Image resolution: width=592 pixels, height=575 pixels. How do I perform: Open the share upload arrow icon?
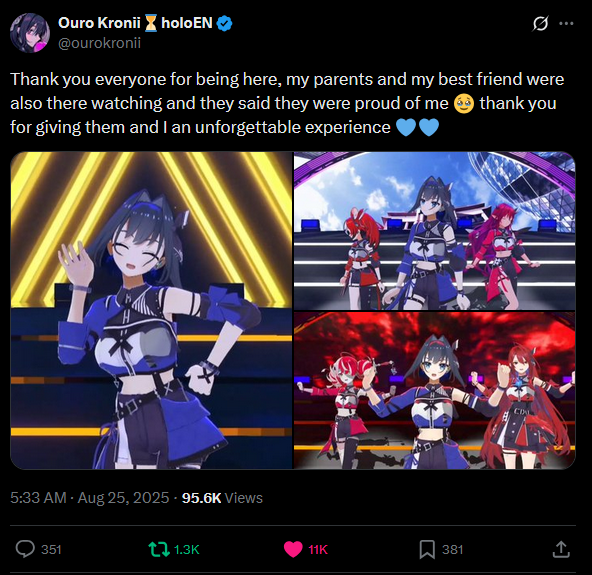(561, 549)
